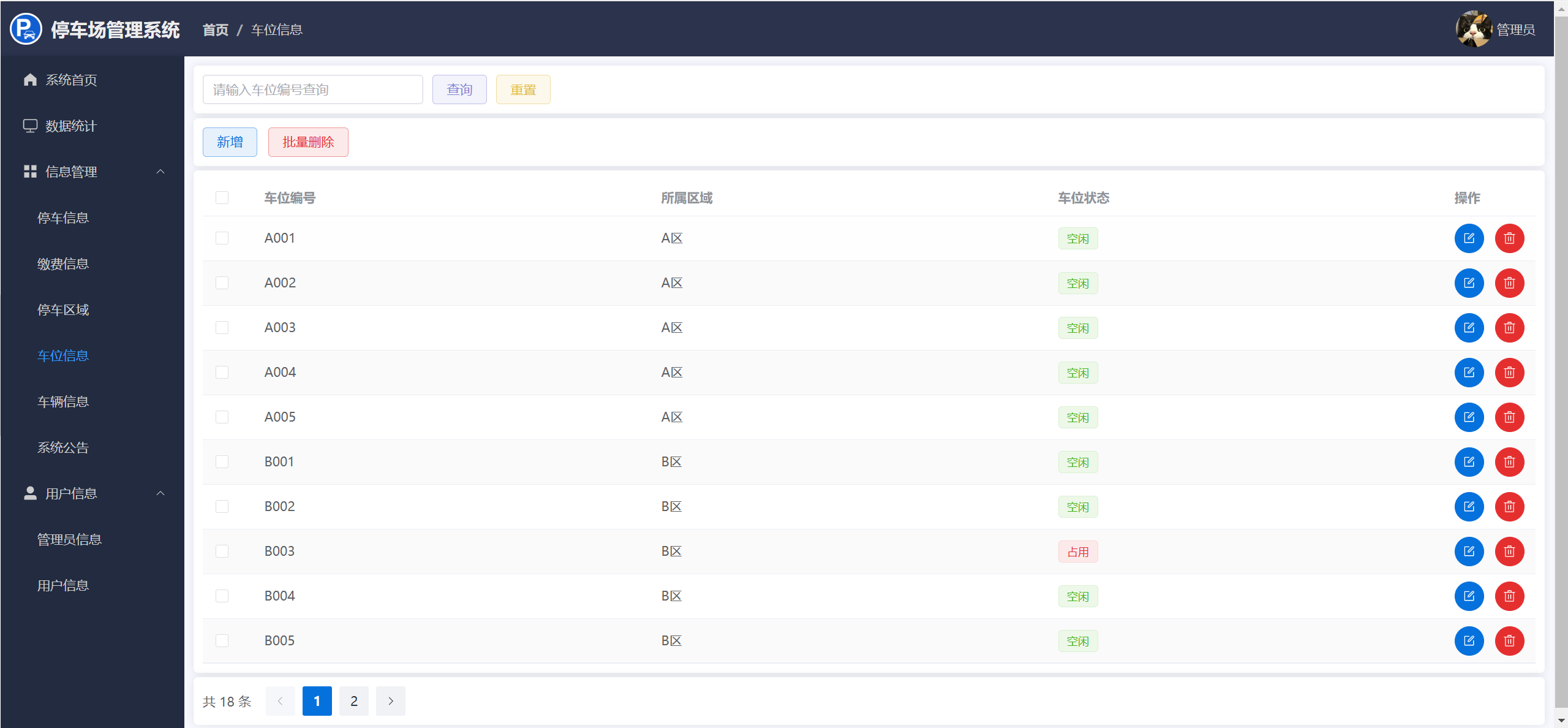Collapse the 信息管理 sidebar menu
The width and height of the screenshot is (1568, 728).
coord(160,172)
